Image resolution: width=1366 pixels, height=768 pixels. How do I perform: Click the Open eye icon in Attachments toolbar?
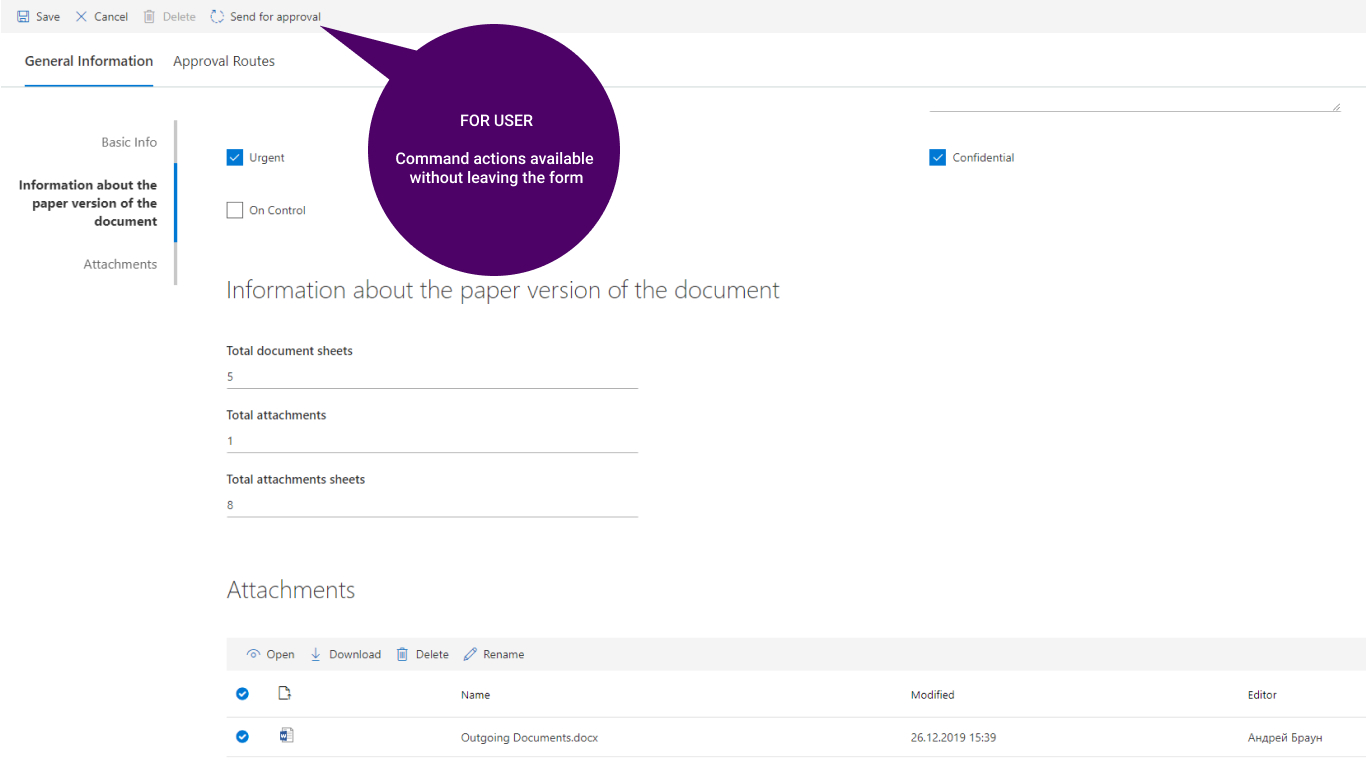[x=253, y=654]
